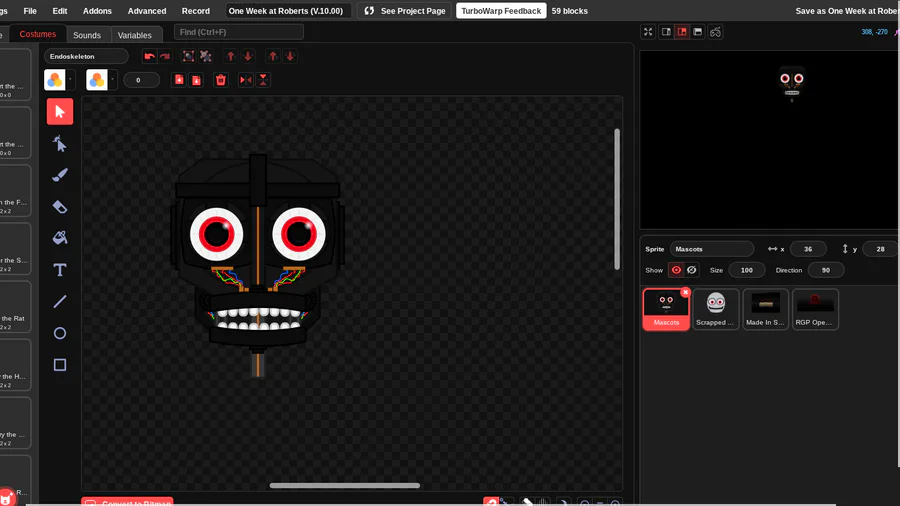Click the sprite Size field
Viewport: 900px width, 506px height.
point(747,270)
